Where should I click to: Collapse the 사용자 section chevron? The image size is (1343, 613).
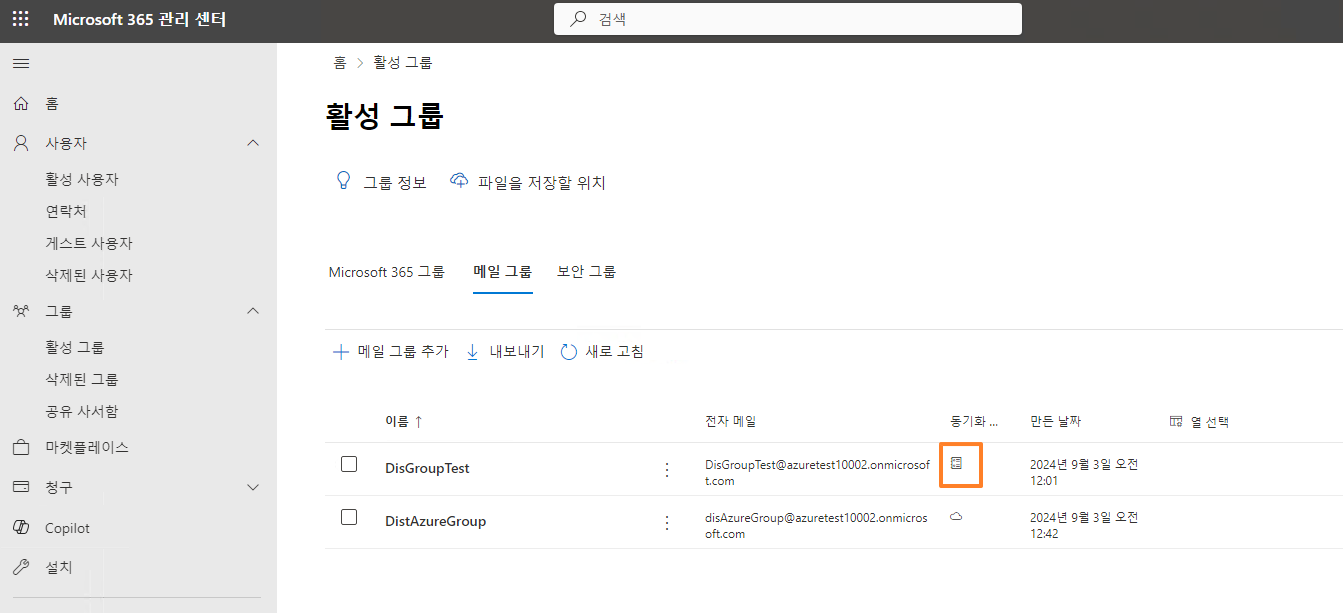tap(253, 143)
